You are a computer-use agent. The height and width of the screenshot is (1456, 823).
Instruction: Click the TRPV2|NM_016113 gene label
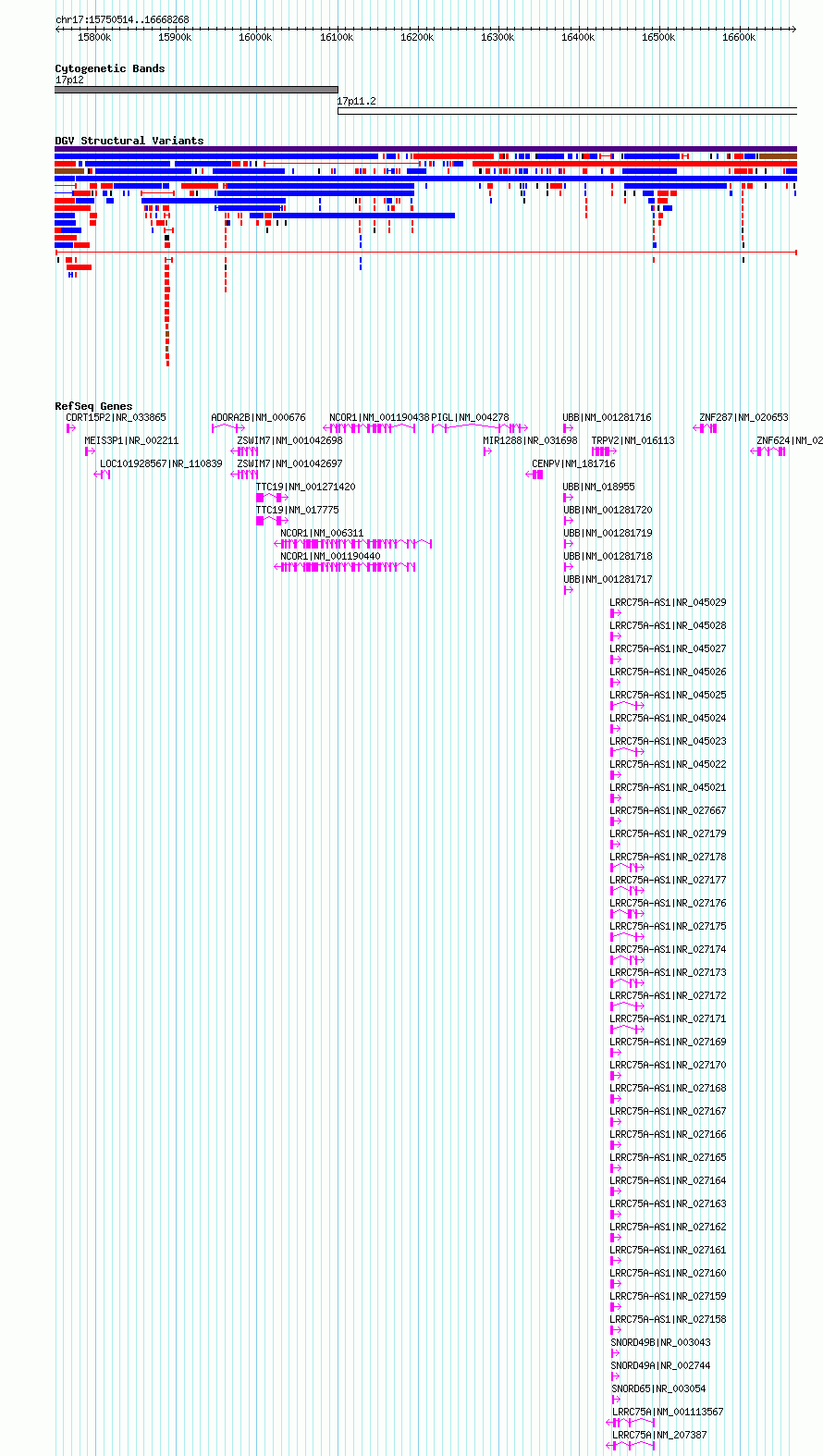(633, 440)
